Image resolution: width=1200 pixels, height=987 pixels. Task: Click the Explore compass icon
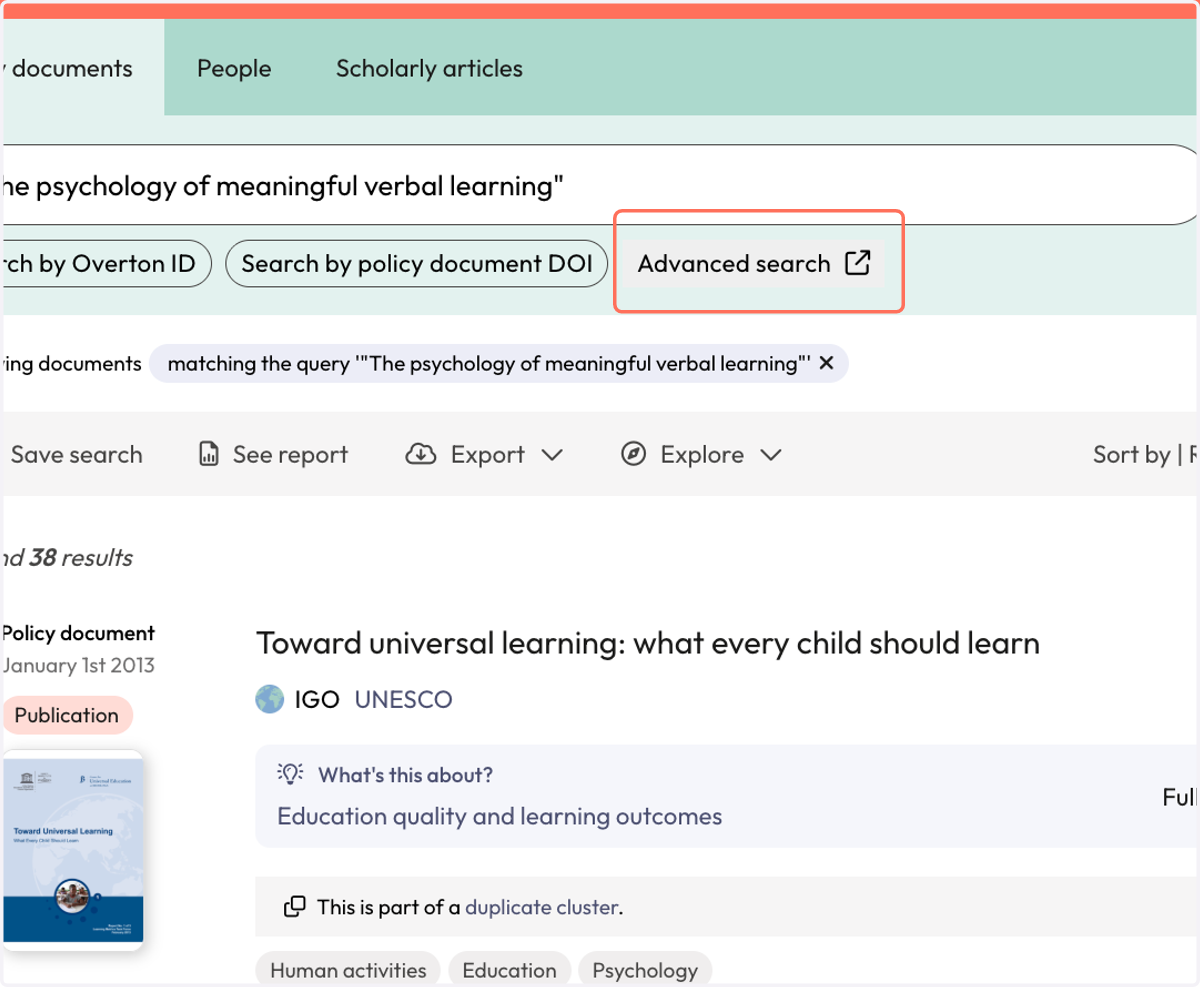(x=633, y=455)
